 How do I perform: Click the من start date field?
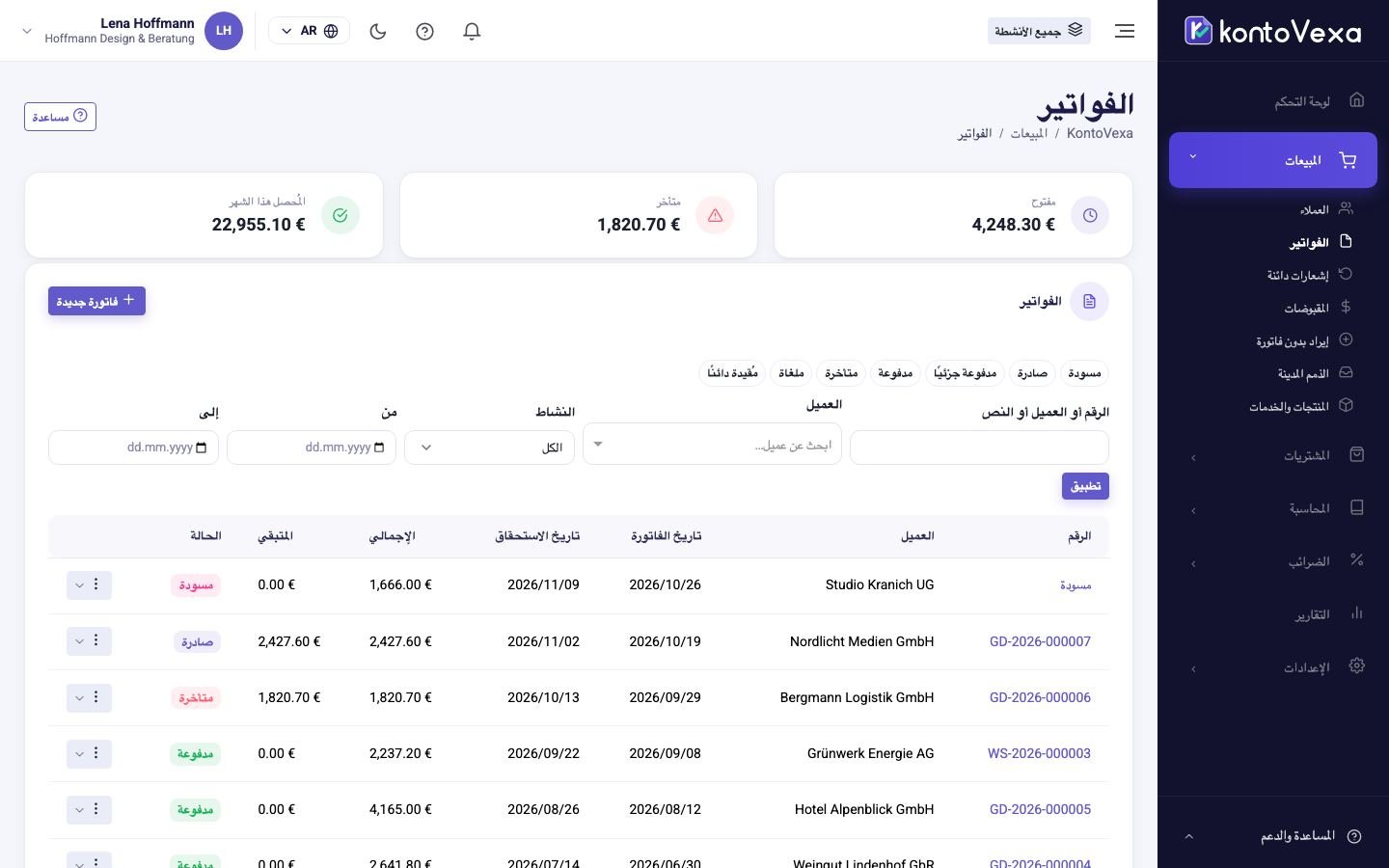click(312, 448)
